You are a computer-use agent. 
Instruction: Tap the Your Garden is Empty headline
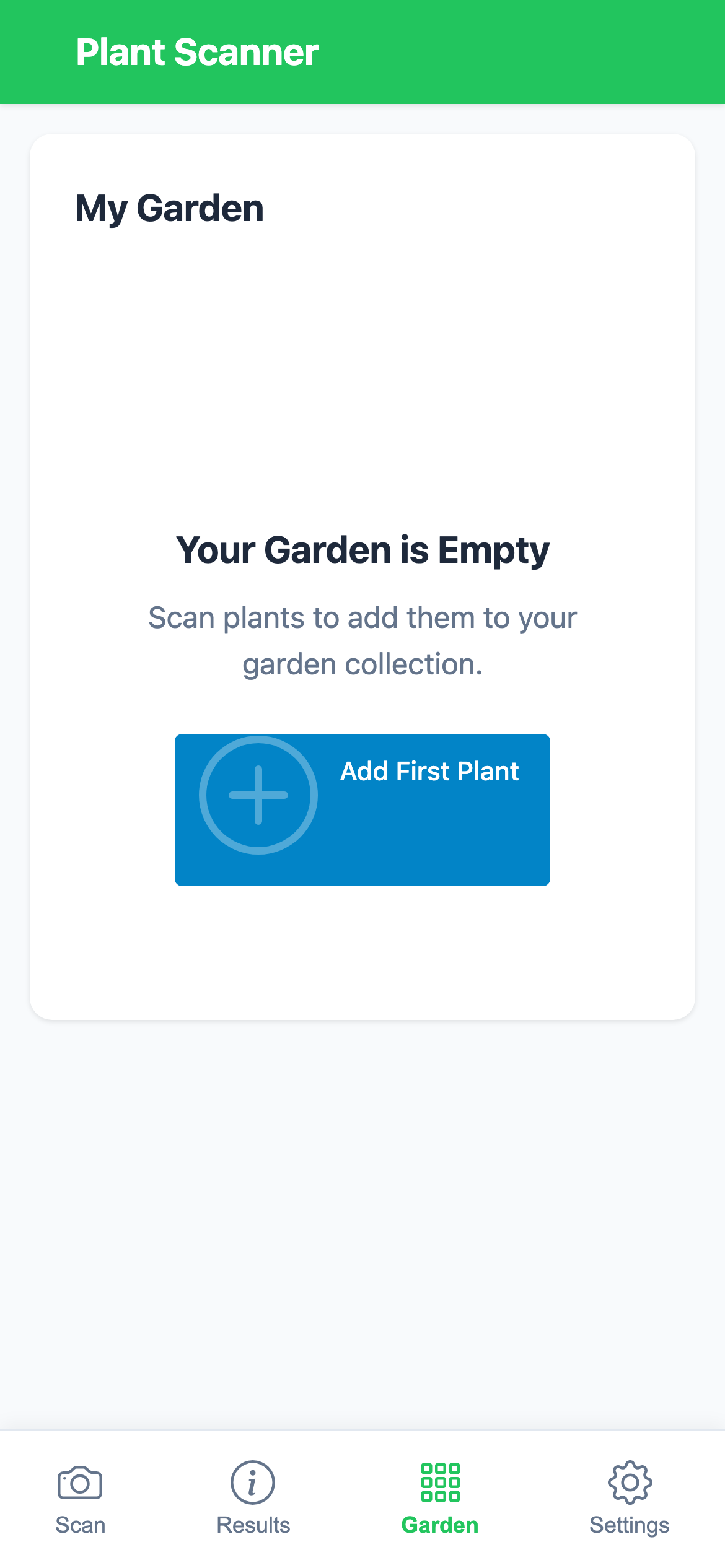point(362,549)
